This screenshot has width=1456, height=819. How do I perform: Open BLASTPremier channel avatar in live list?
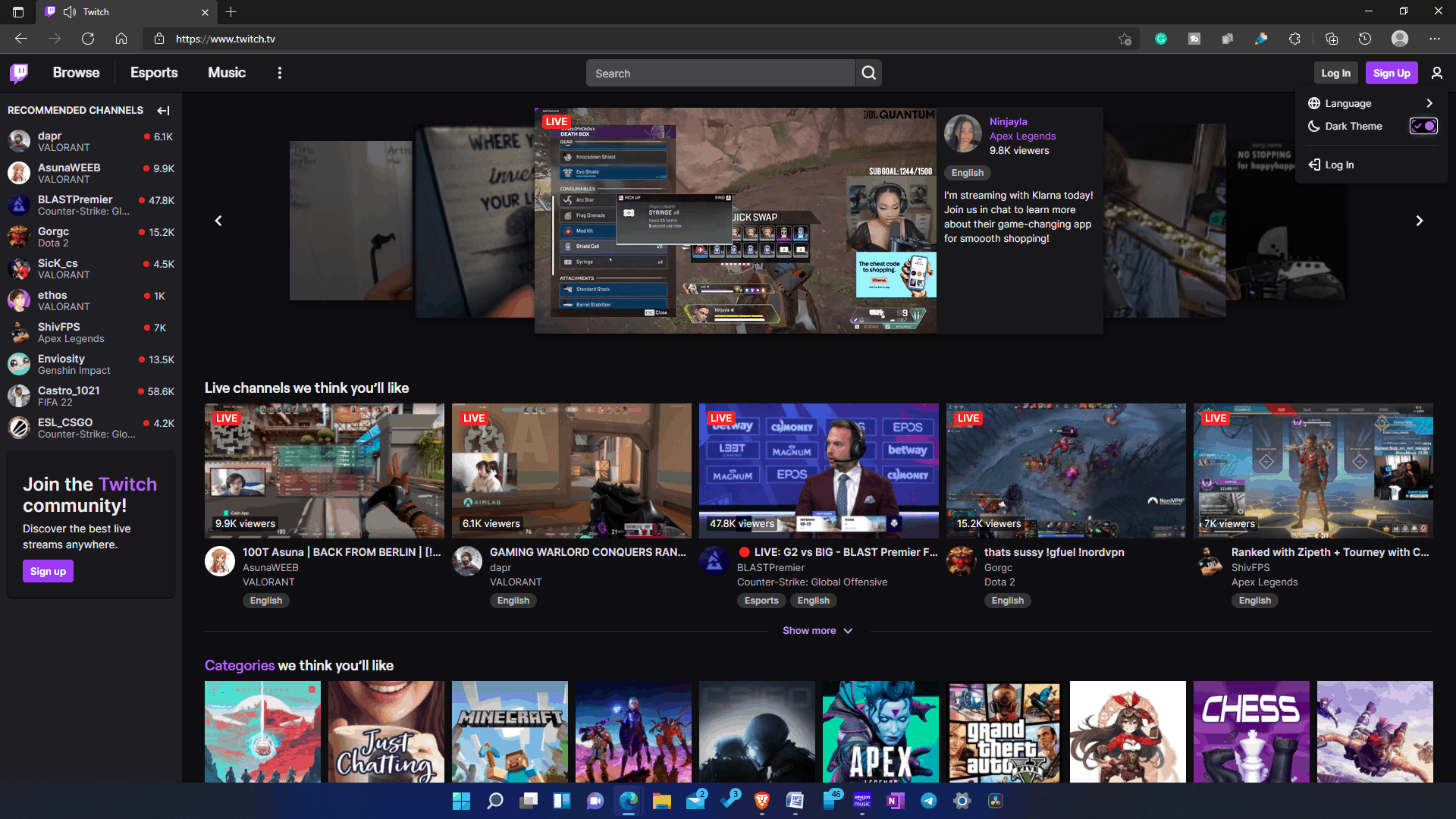click(x=714, y=561)
